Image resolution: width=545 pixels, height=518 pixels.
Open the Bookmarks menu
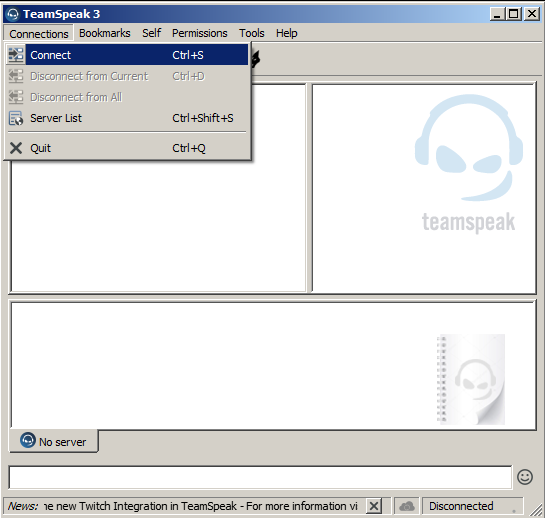point(105,33)
